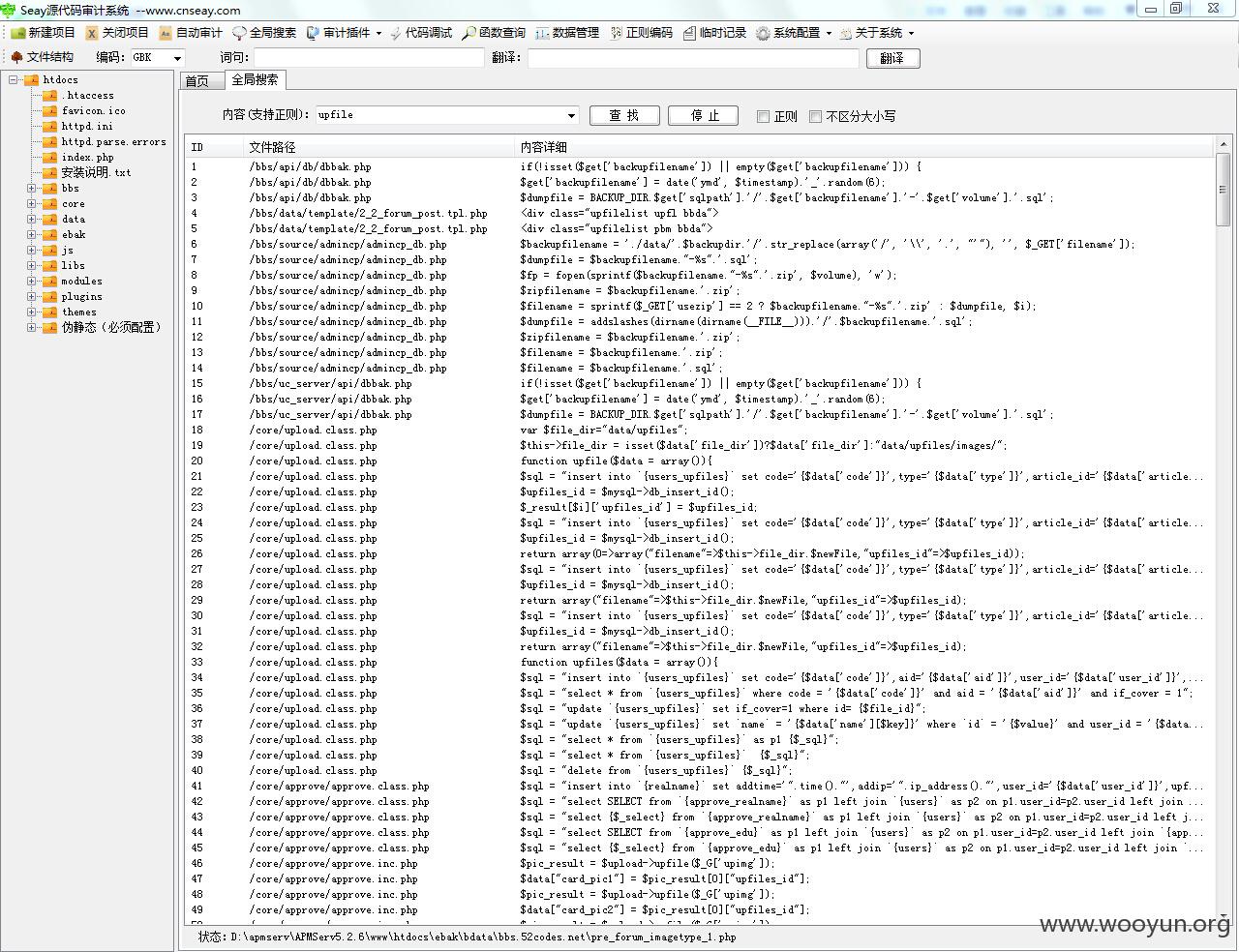Open the 编码 GBK dropdown
1239x952 pixels.
177,58
